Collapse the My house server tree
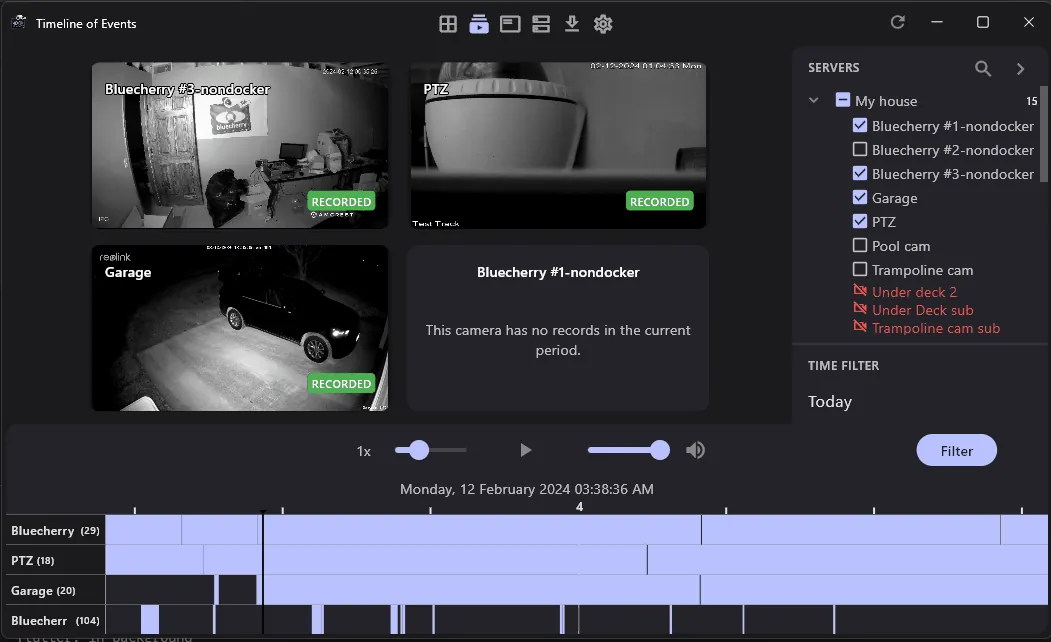 (x=814, y=101)
